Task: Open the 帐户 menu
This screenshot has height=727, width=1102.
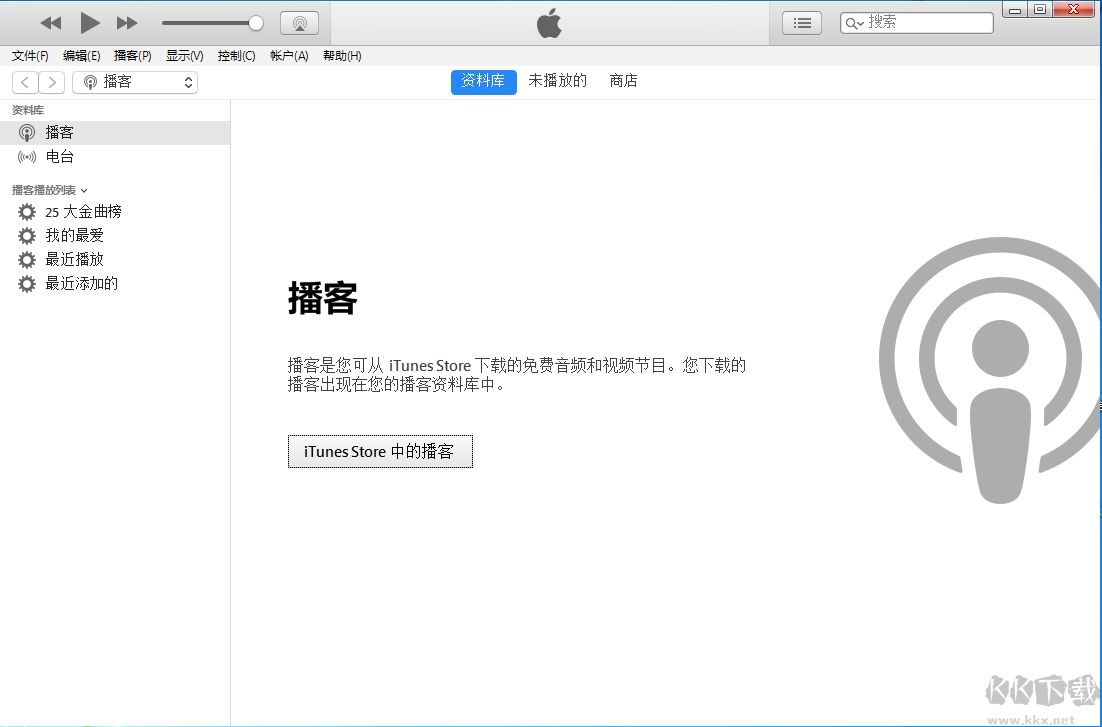Action: coord(289,56)
